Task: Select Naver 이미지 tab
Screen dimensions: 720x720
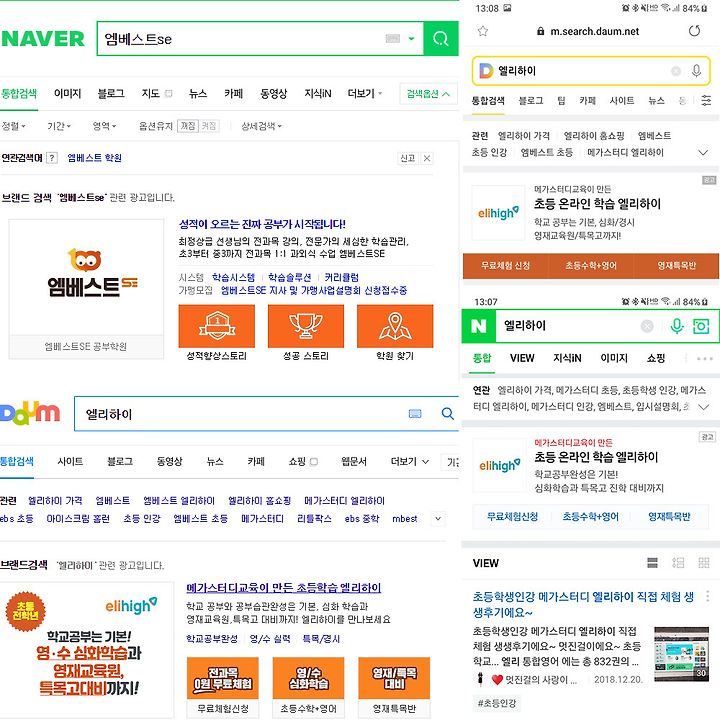Action: click(68, 94)
